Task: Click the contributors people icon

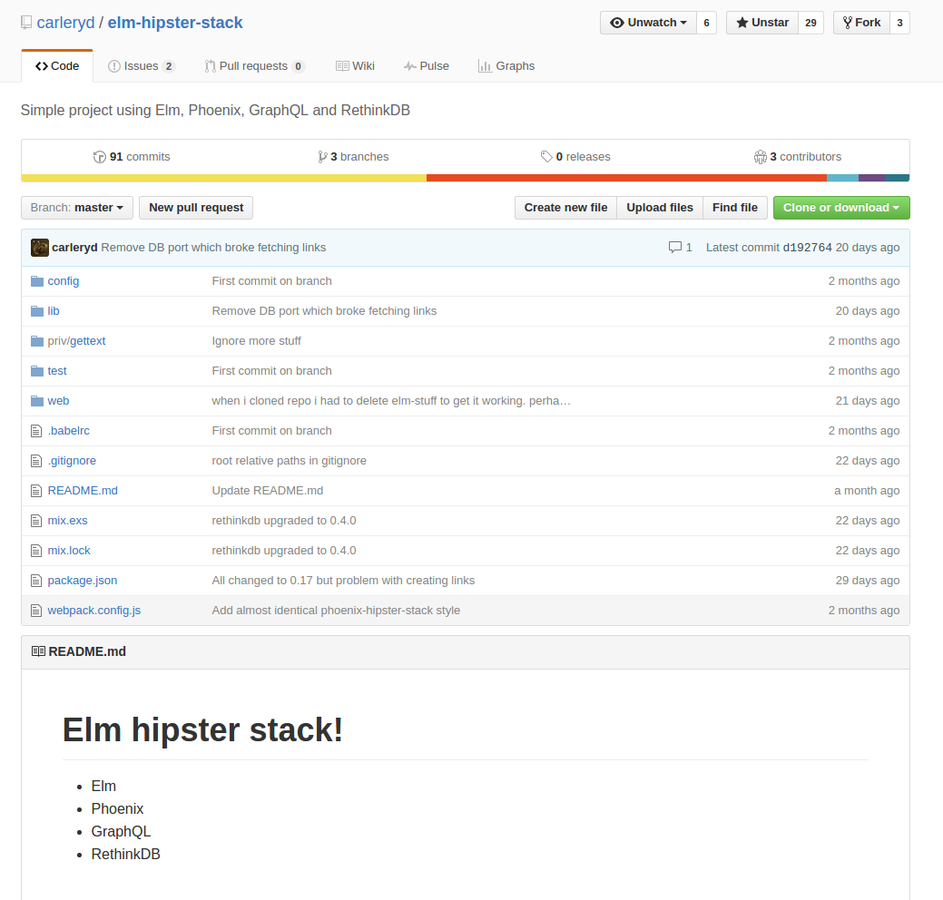Action: pyautogui.click(x=760, y=157)
